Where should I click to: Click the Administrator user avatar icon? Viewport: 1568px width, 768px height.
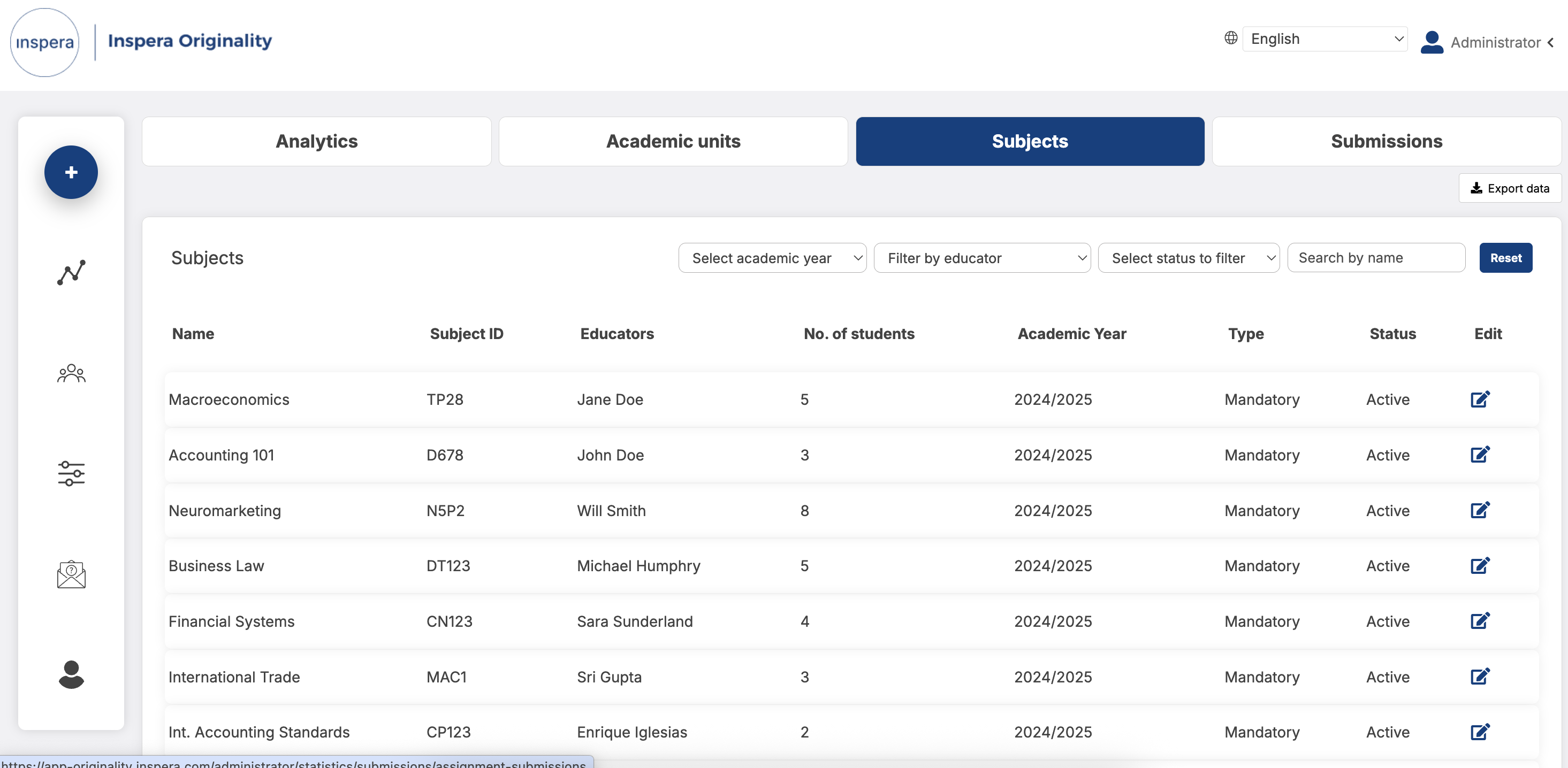pyautogui.click(x=1432, y=42)
